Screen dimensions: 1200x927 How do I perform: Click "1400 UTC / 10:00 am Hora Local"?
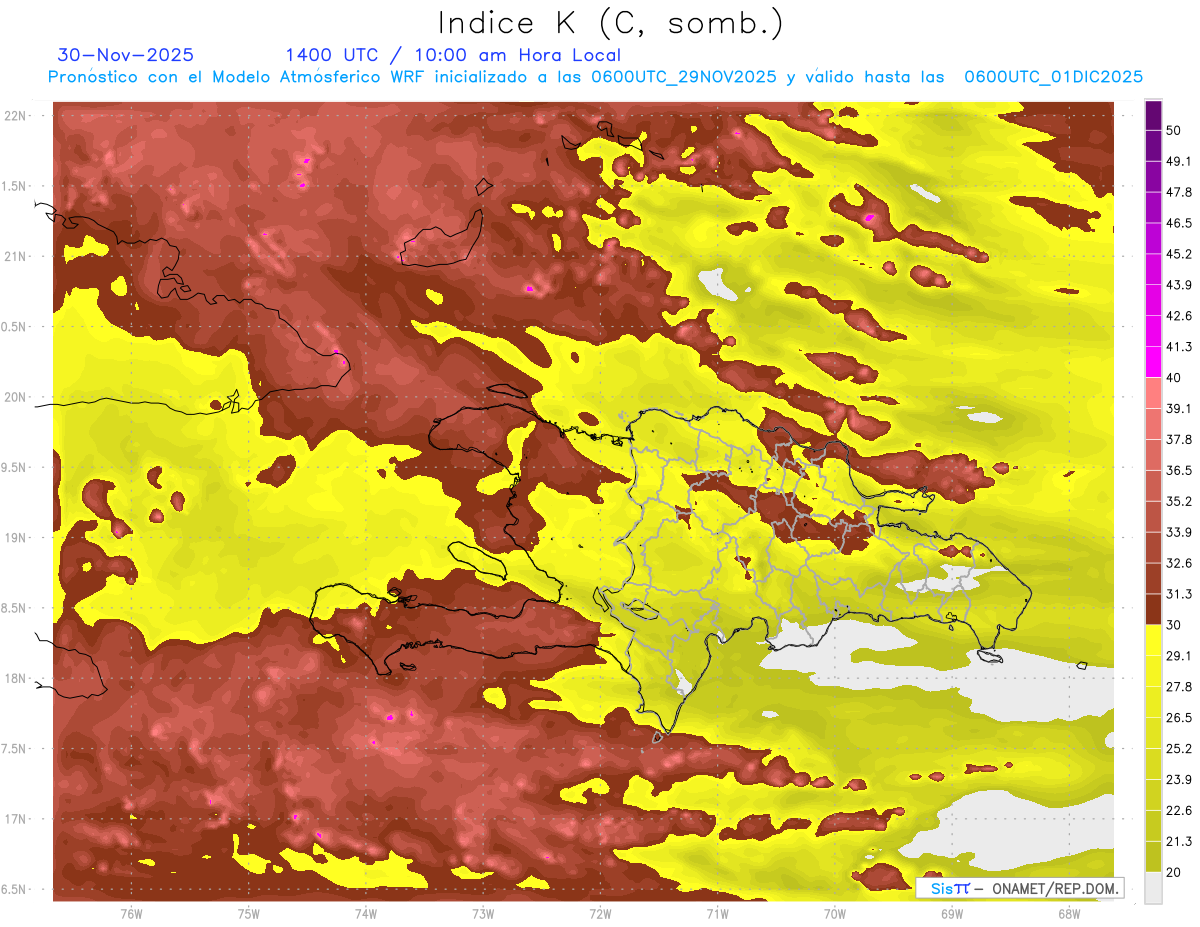[453, 55]
